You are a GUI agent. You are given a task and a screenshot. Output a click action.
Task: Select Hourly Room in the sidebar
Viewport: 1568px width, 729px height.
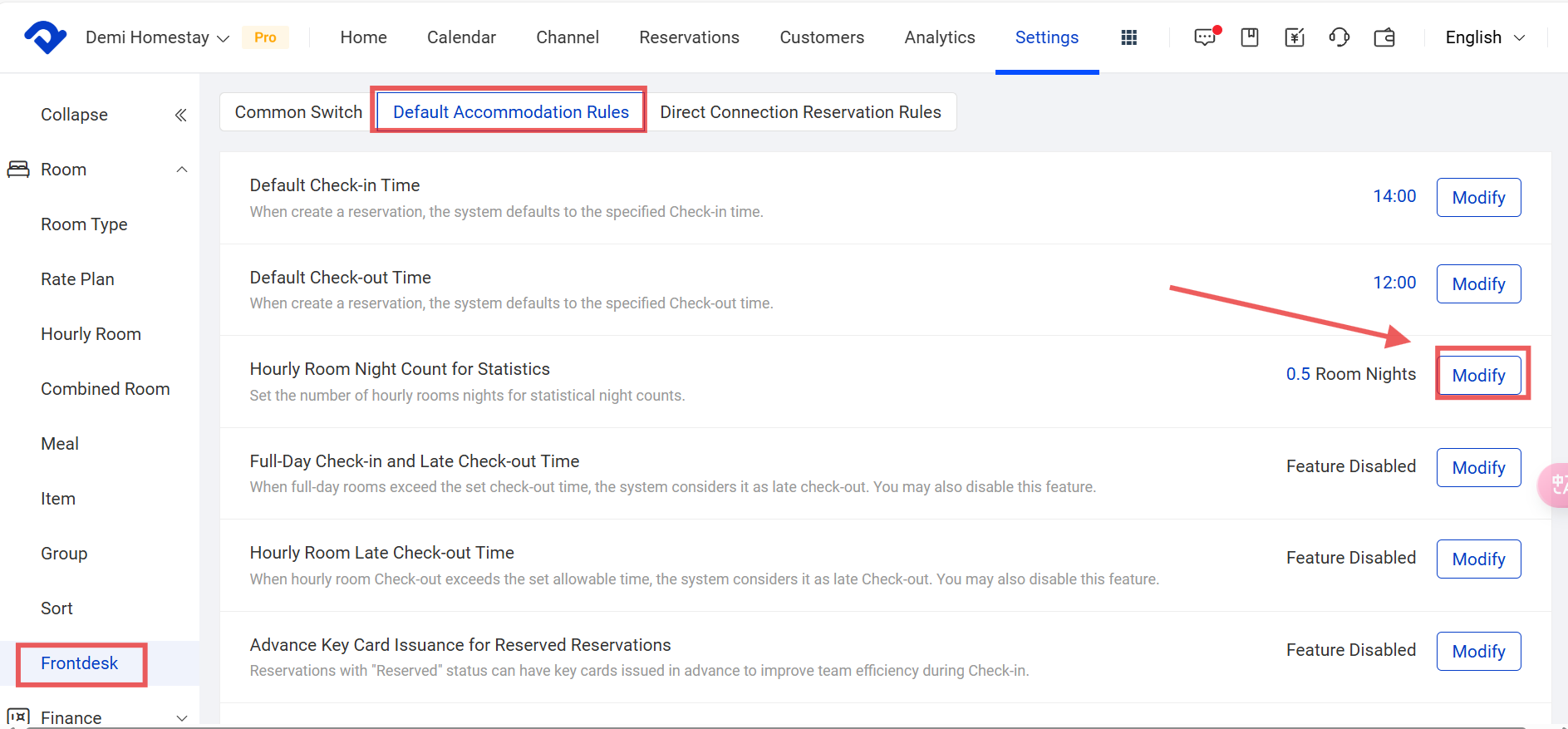91,334
